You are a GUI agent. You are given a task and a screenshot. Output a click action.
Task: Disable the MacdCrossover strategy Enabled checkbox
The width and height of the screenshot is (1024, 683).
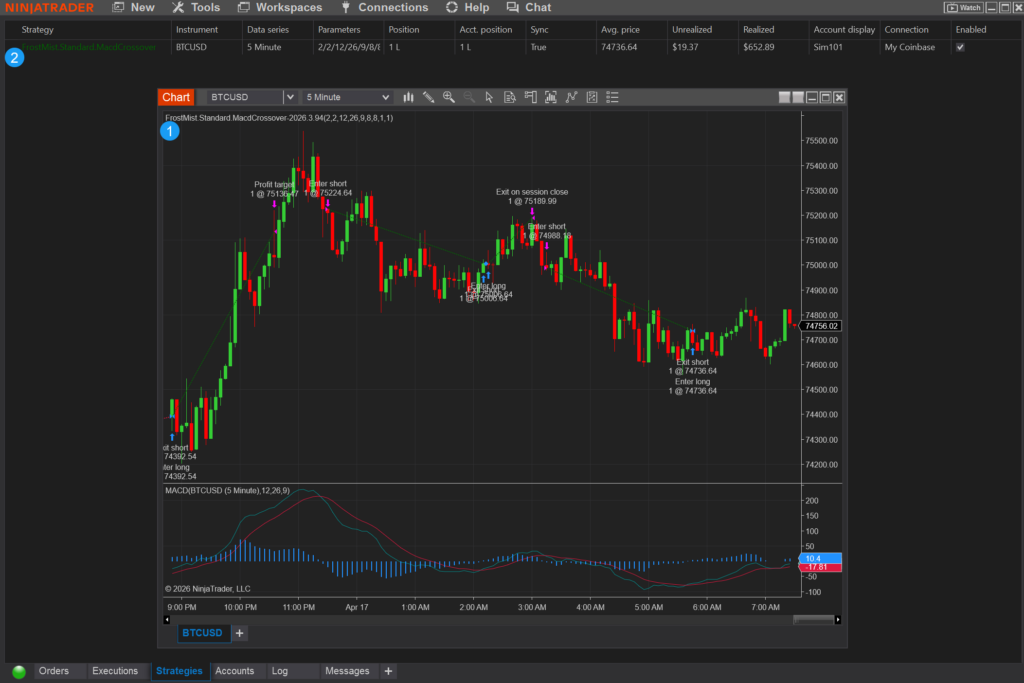point(961,47)
